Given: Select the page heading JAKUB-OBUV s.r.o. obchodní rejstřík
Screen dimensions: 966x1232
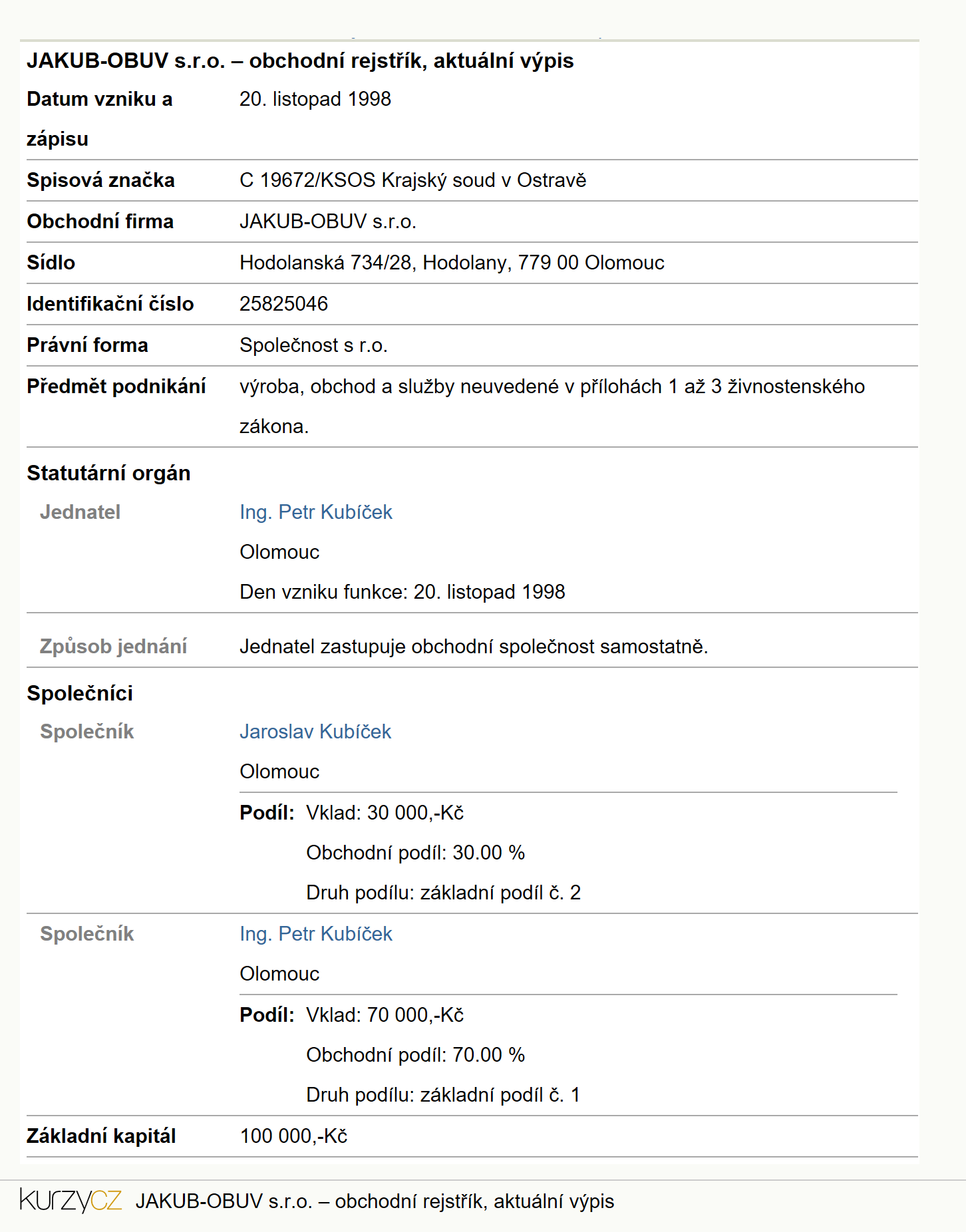Looking at the screenshot, I should pos(300,61).
